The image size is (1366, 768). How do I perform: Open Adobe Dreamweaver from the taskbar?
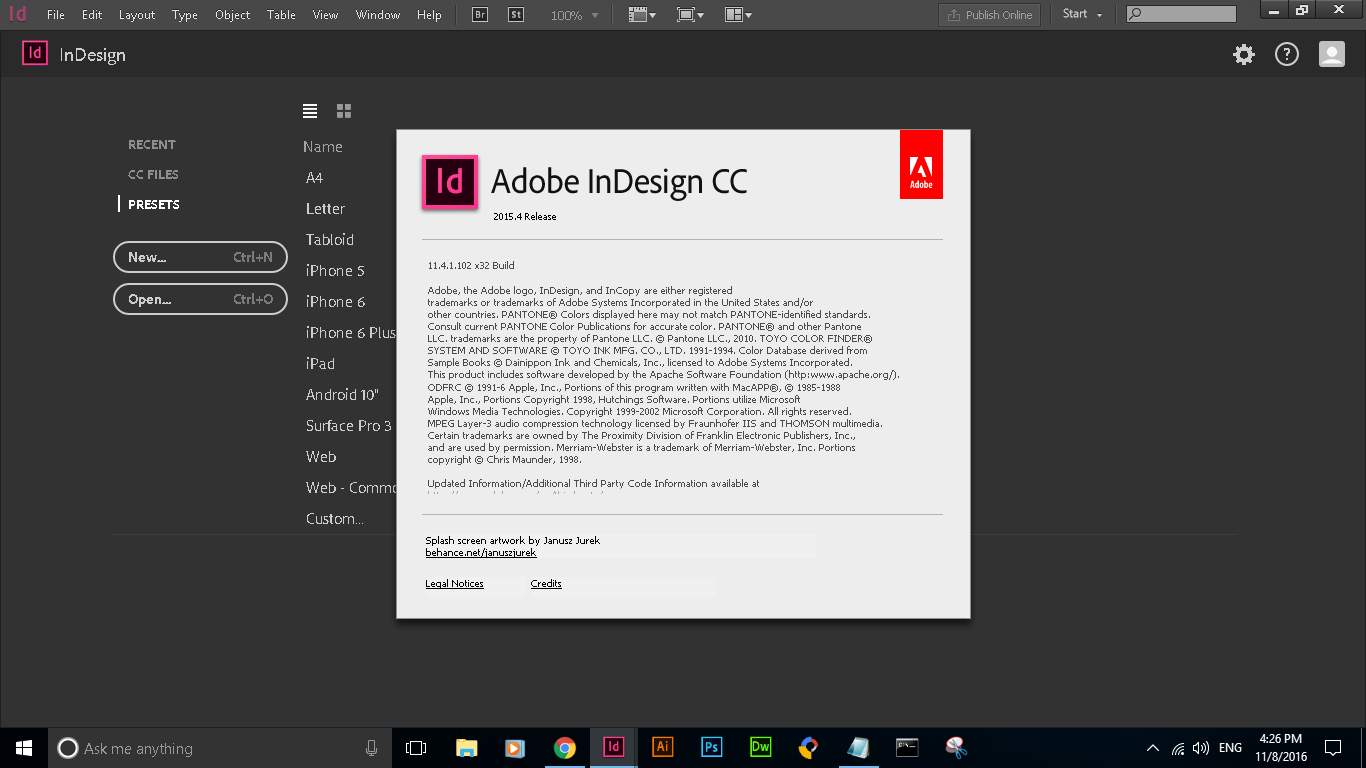click(x=760, y=747)
